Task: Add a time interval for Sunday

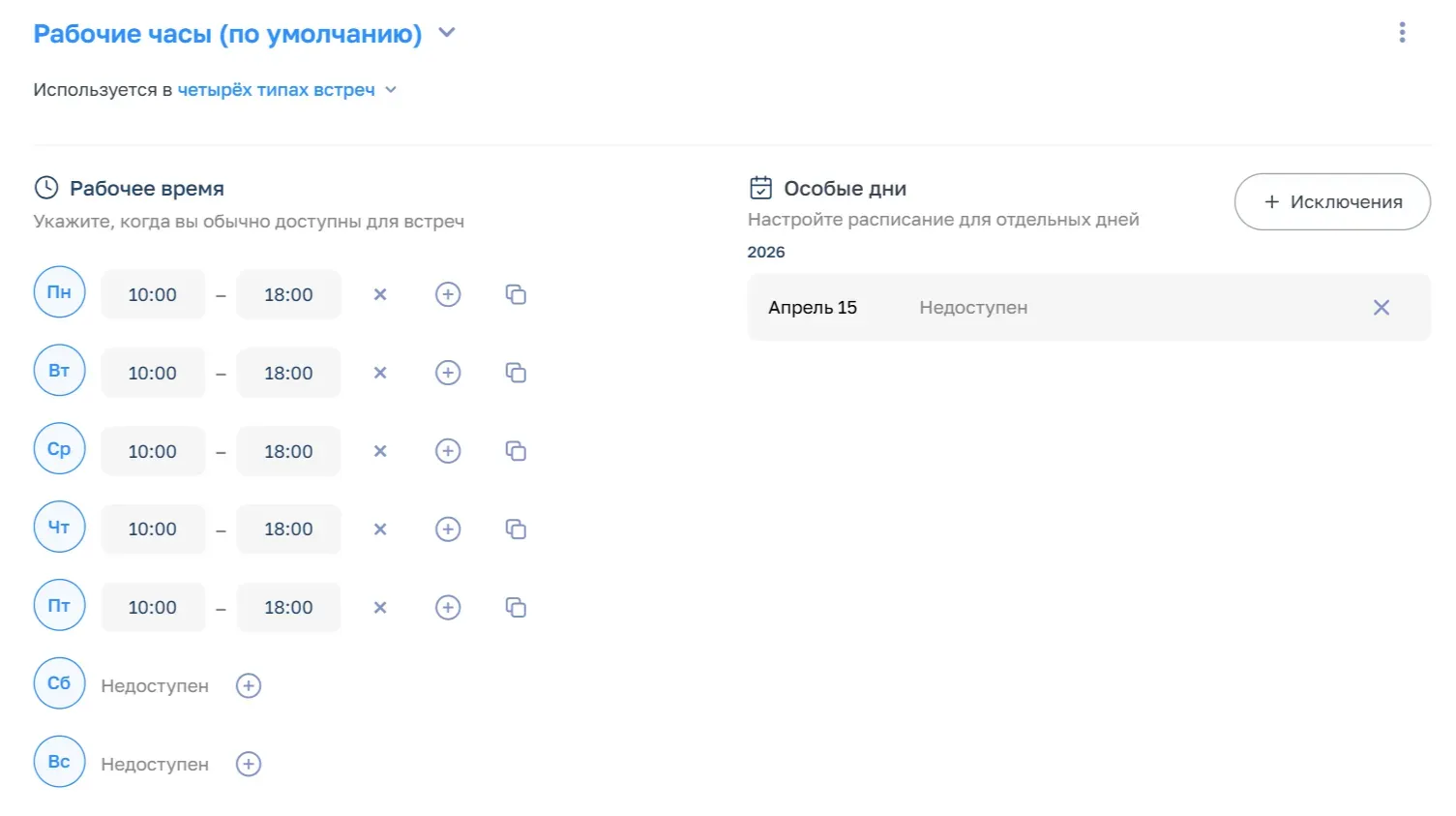Action: click(x=249, y=765)
